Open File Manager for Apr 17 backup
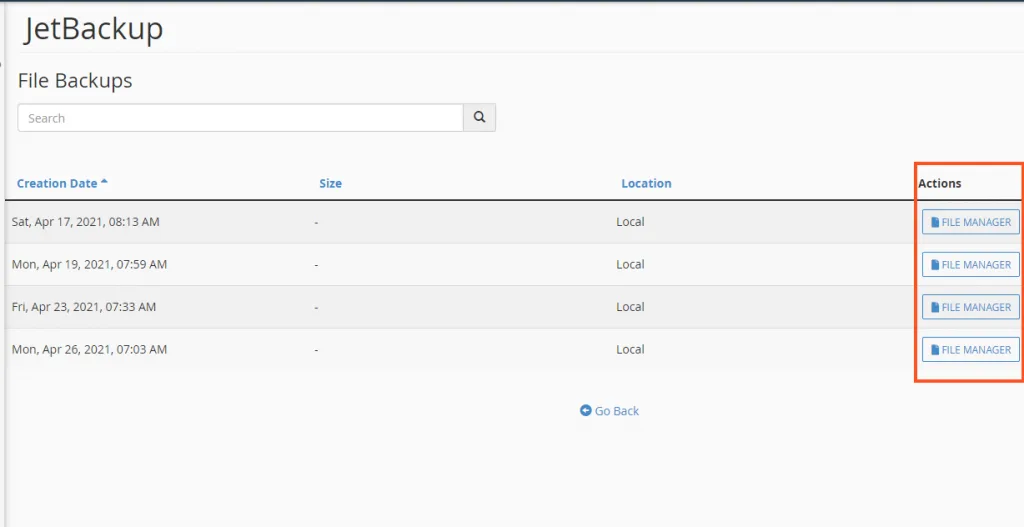 970,222
